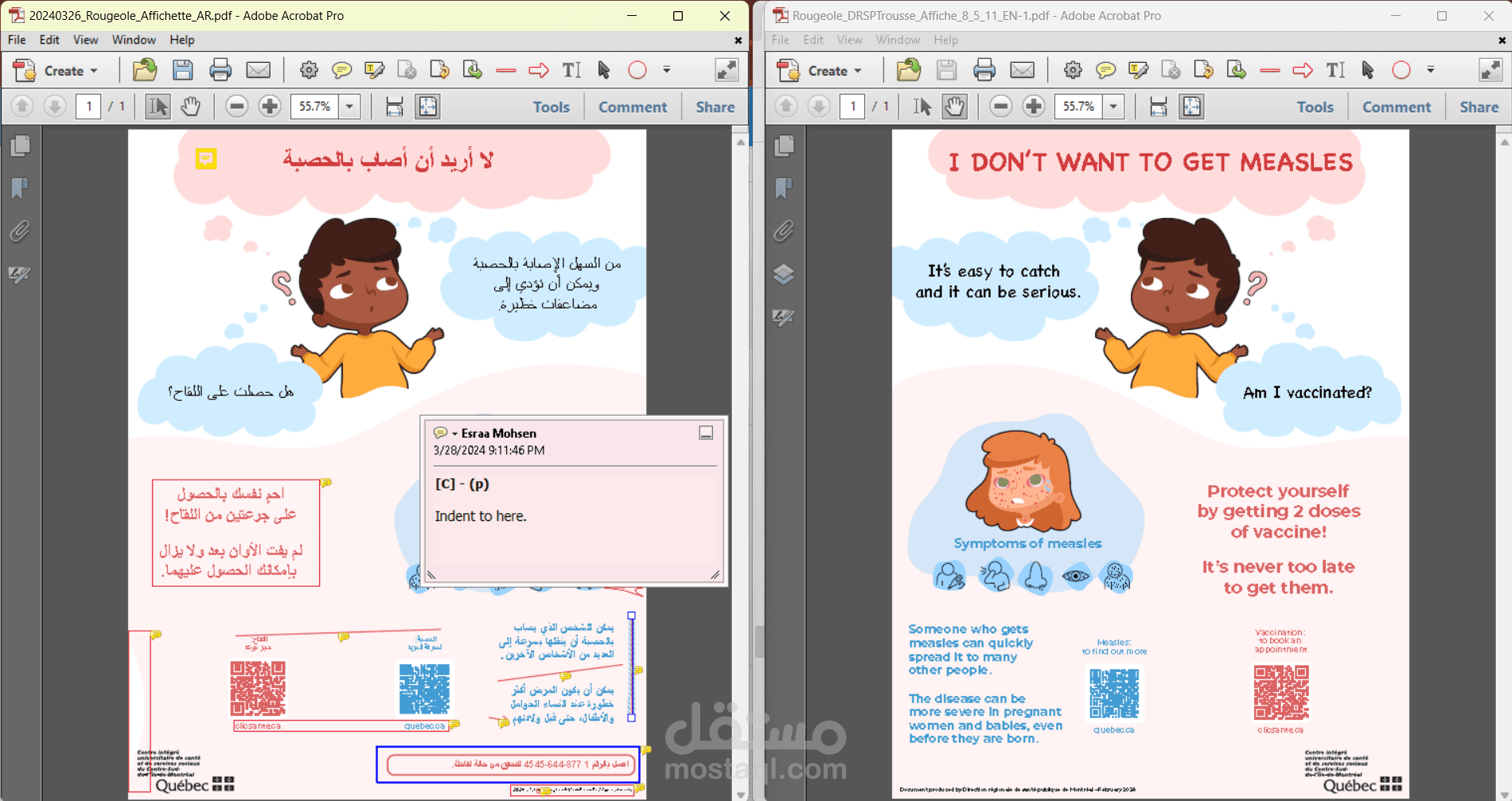This screenshot has width=1512, height=801.
Task: Open Share pane in left window
Action: coord(715,107)
